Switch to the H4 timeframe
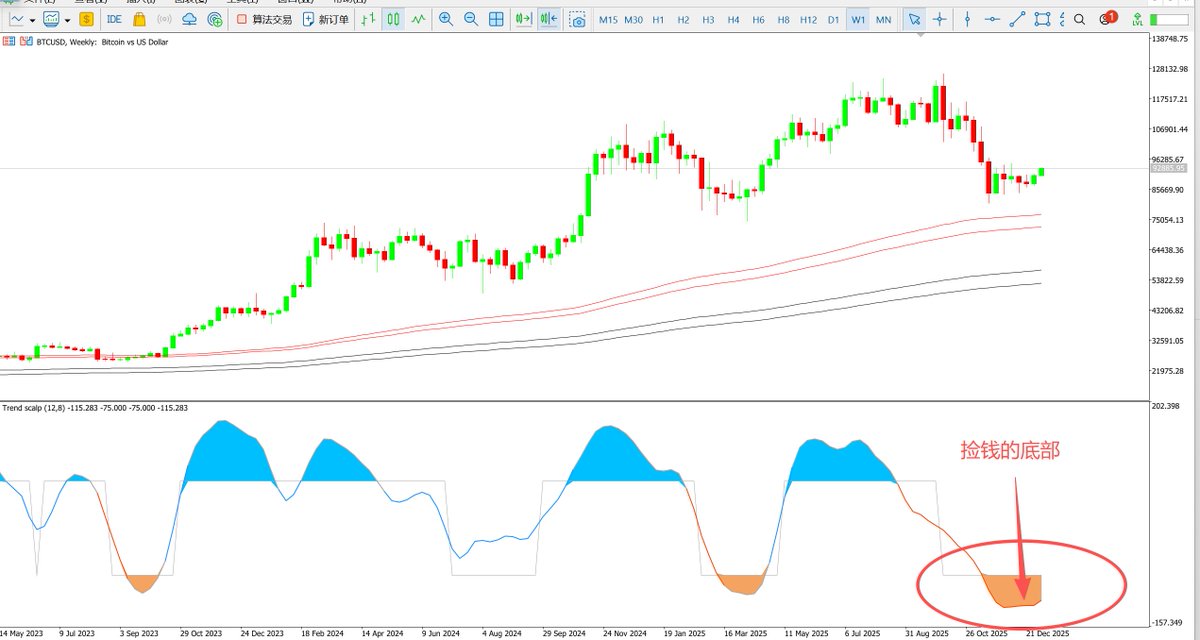 click(x=733, y=20)
